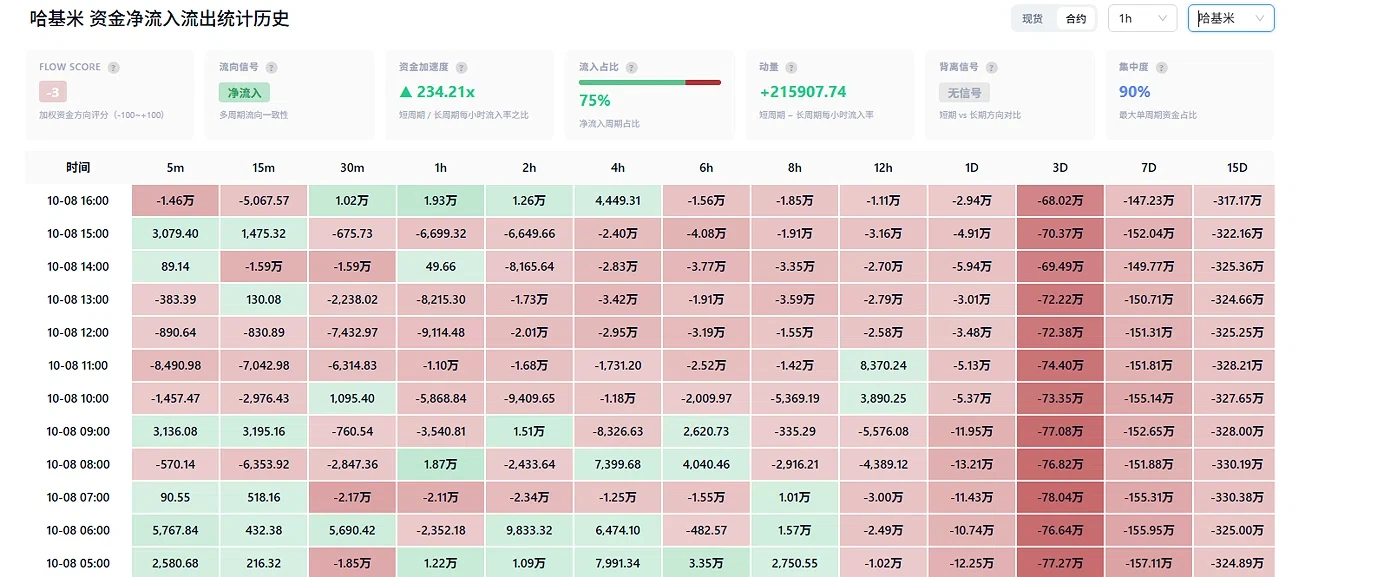Click the 净流入 signal badge
The height and width of the screenshot is (577, 1384).
point(245,93)
